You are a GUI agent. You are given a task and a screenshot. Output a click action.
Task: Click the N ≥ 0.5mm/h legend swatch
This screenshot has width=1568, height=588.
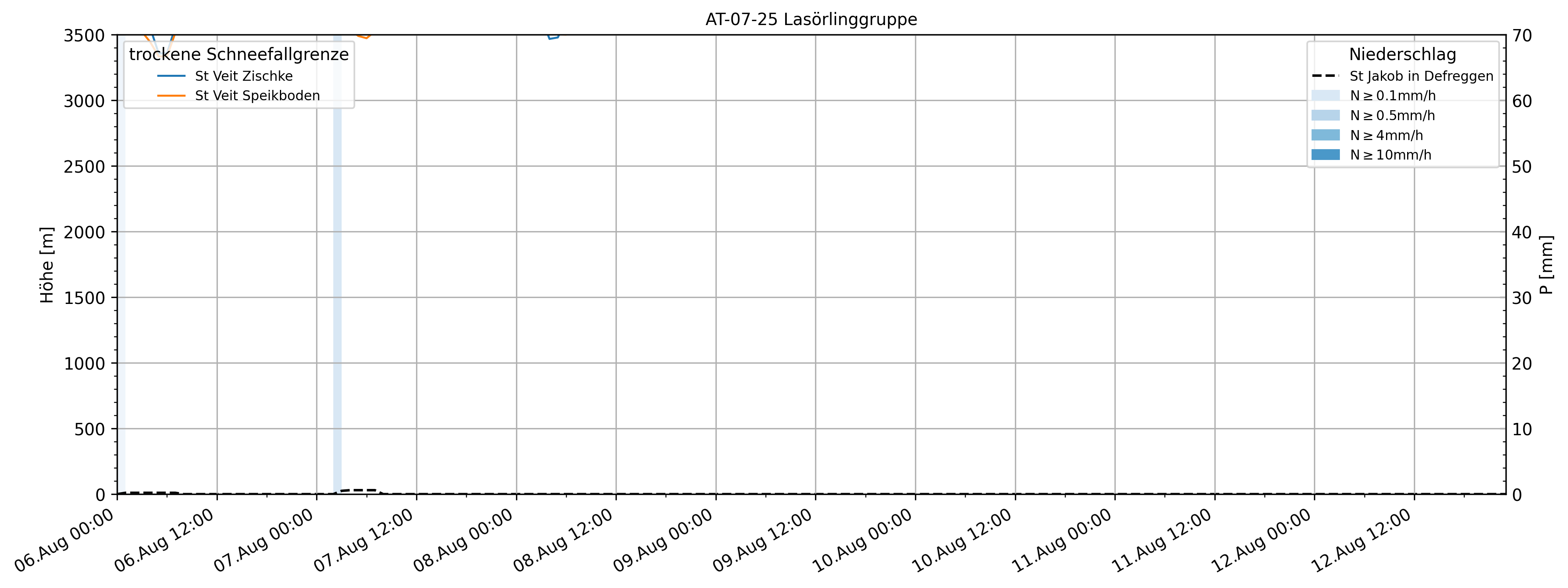coord(1325,115)
